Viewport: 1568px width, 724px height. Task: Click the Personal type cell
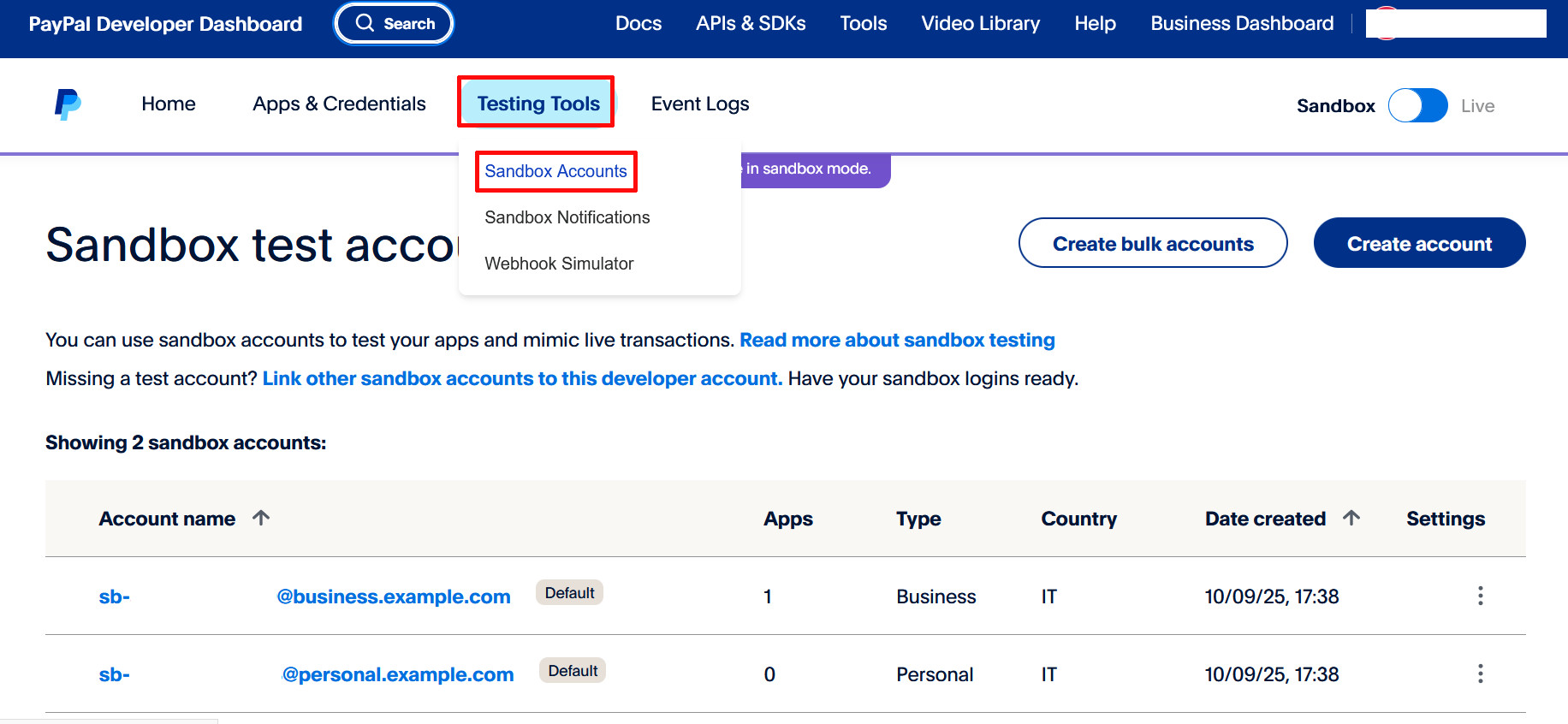click(x=935, y=674)
